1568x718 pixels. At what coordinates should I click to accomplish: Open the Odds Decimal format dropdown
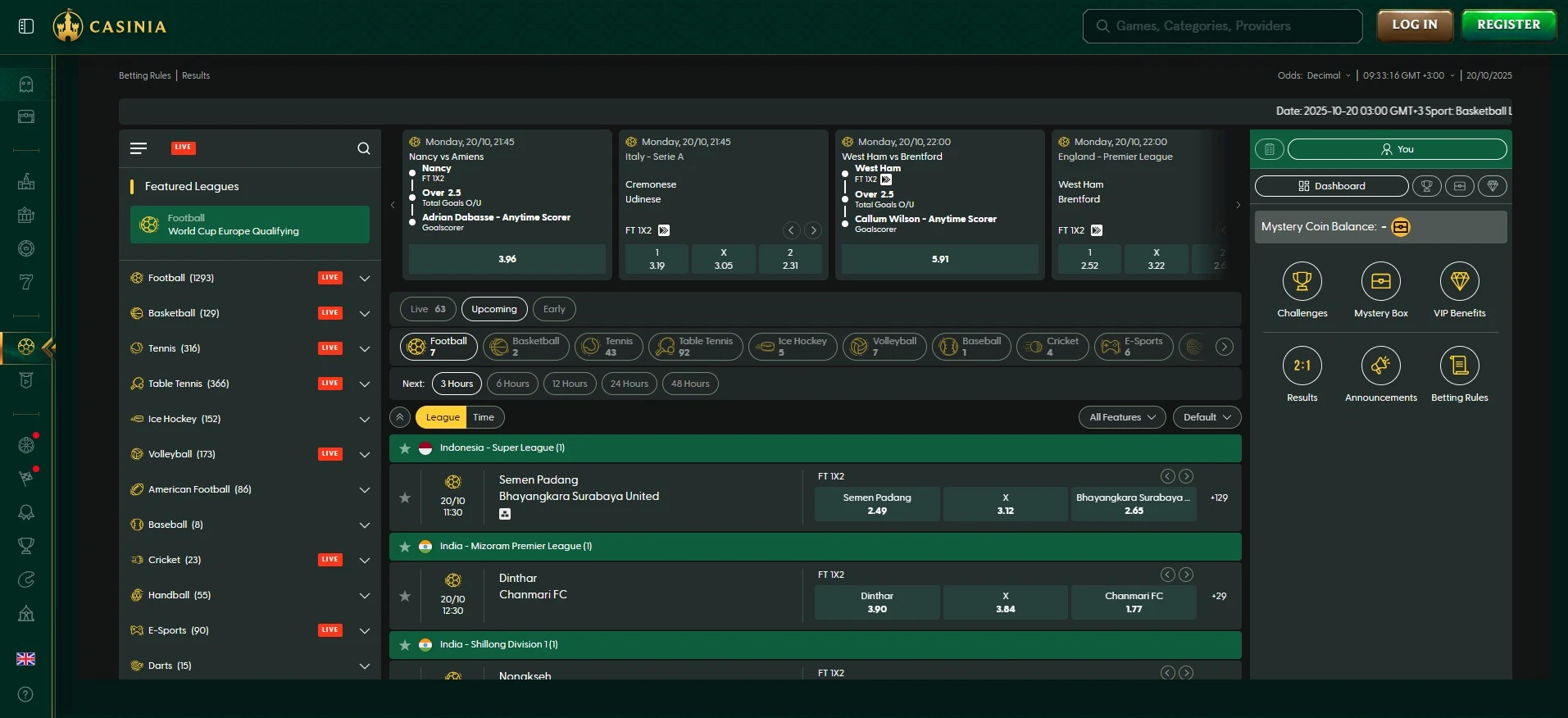point(1314,75)
